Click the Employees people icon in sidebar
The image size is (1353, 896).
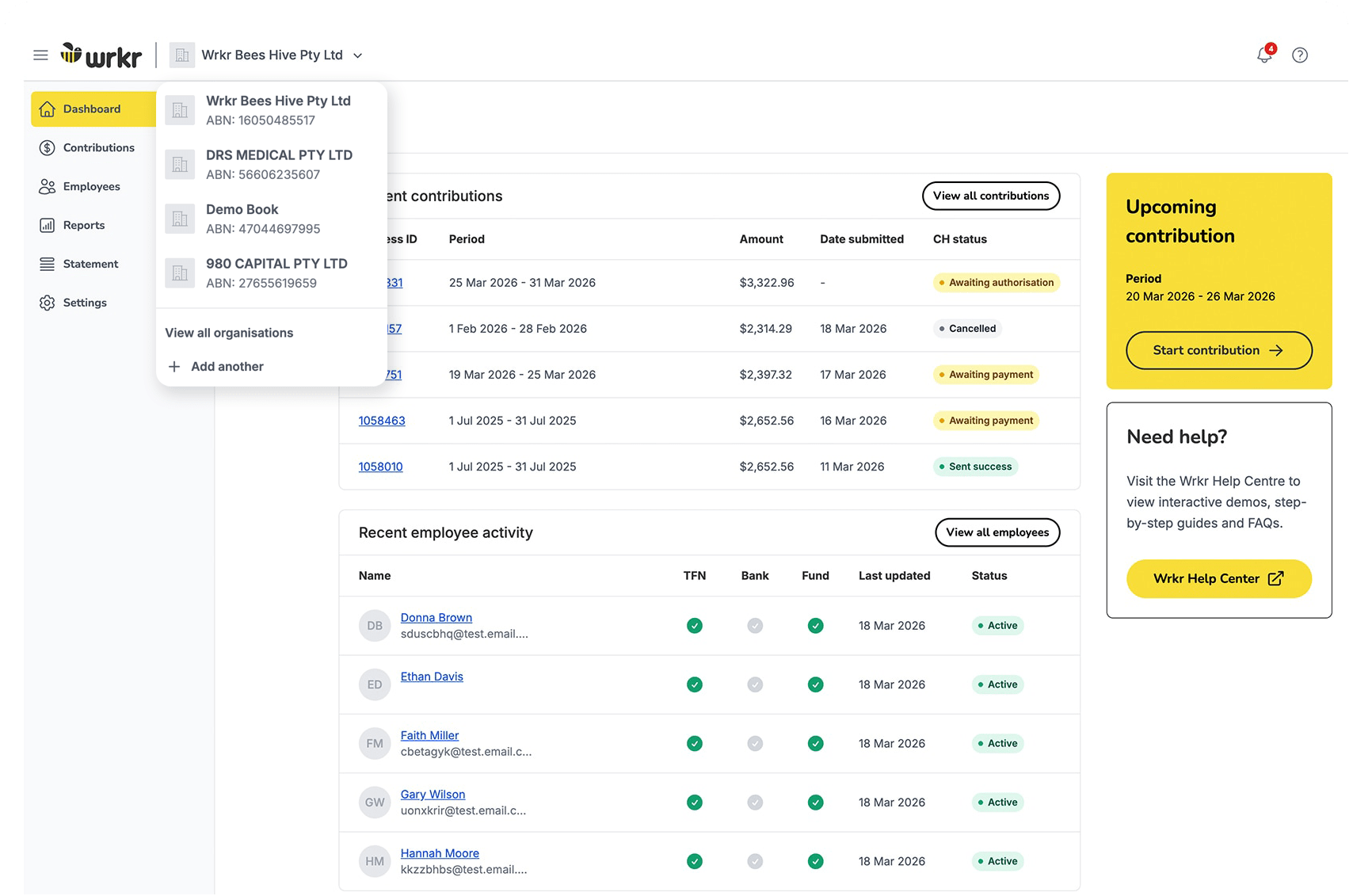[x=48, y=186]
